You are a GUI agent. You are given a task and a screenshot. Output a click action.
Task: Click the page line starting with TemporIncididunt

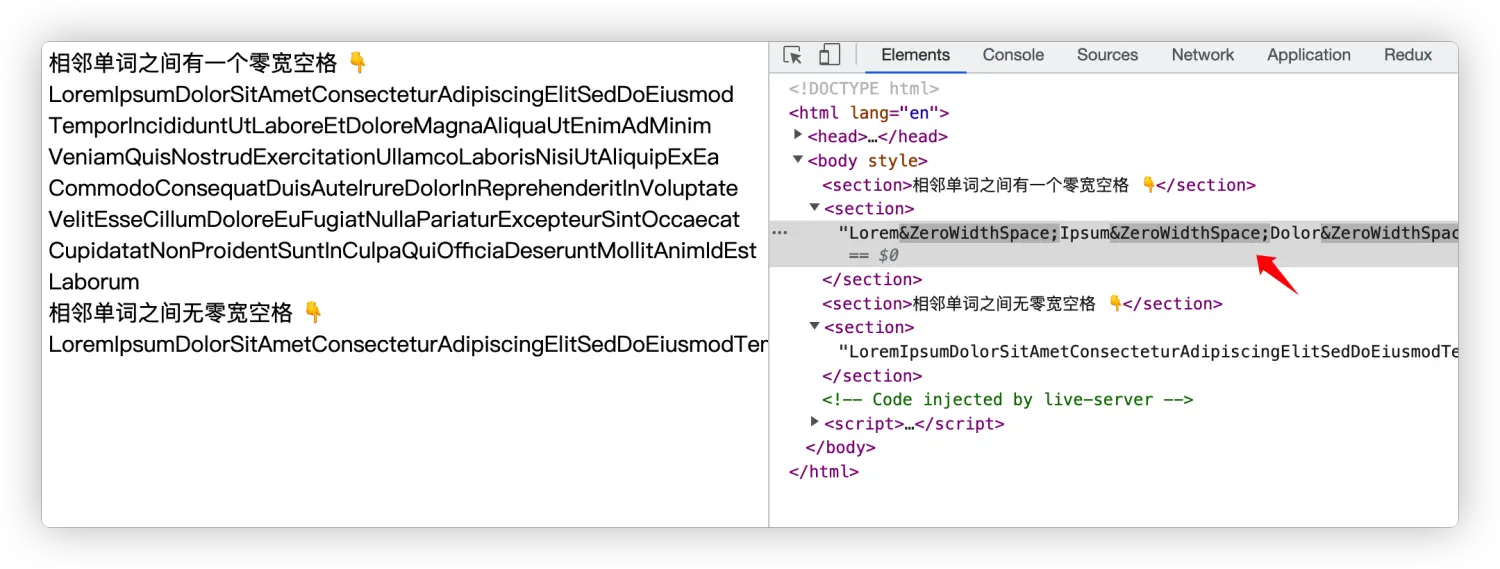point(380,126)
